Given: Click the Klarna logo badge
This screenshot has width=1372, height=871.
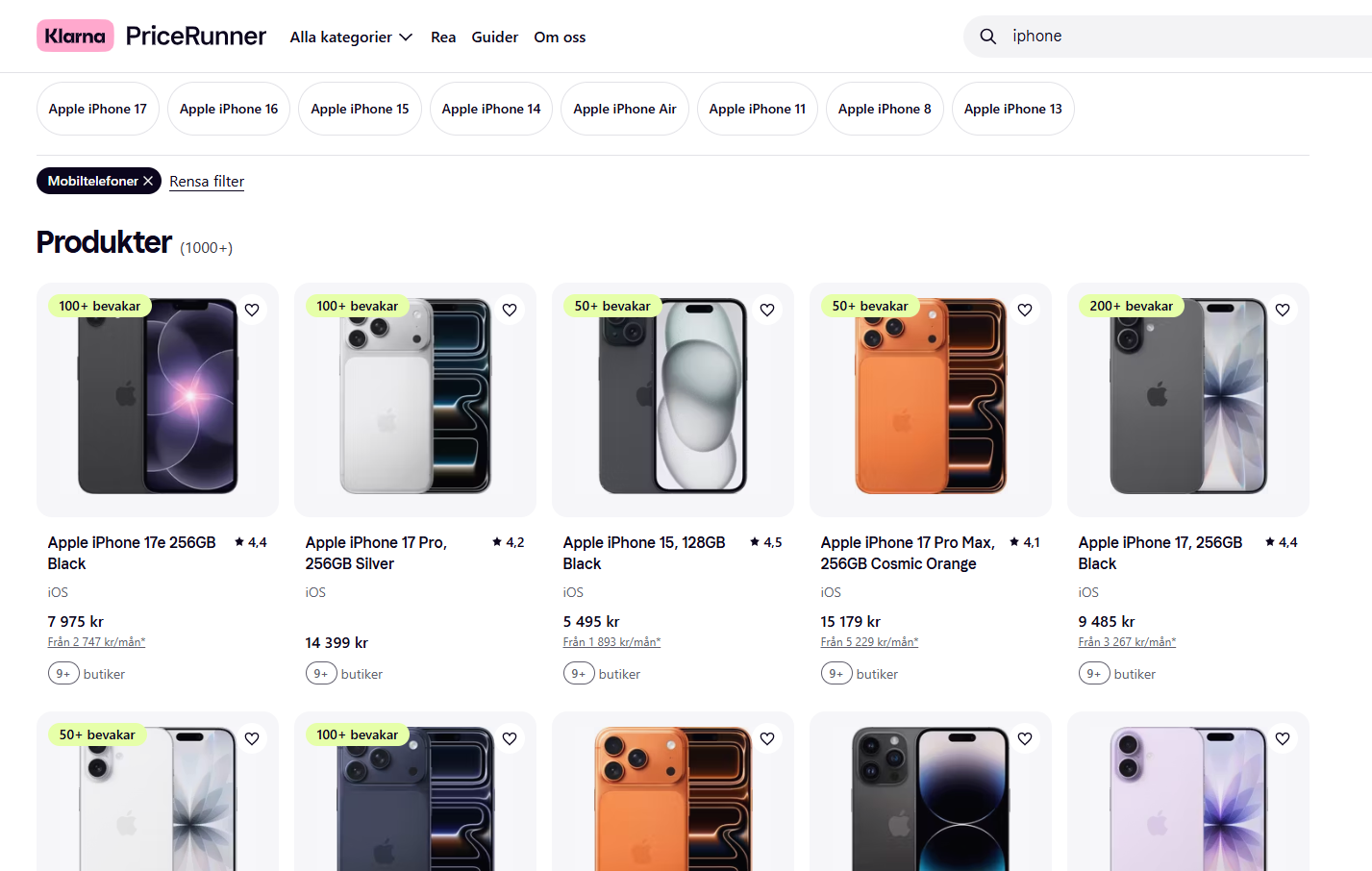Looking at the screenshot, I should point(75,36).
